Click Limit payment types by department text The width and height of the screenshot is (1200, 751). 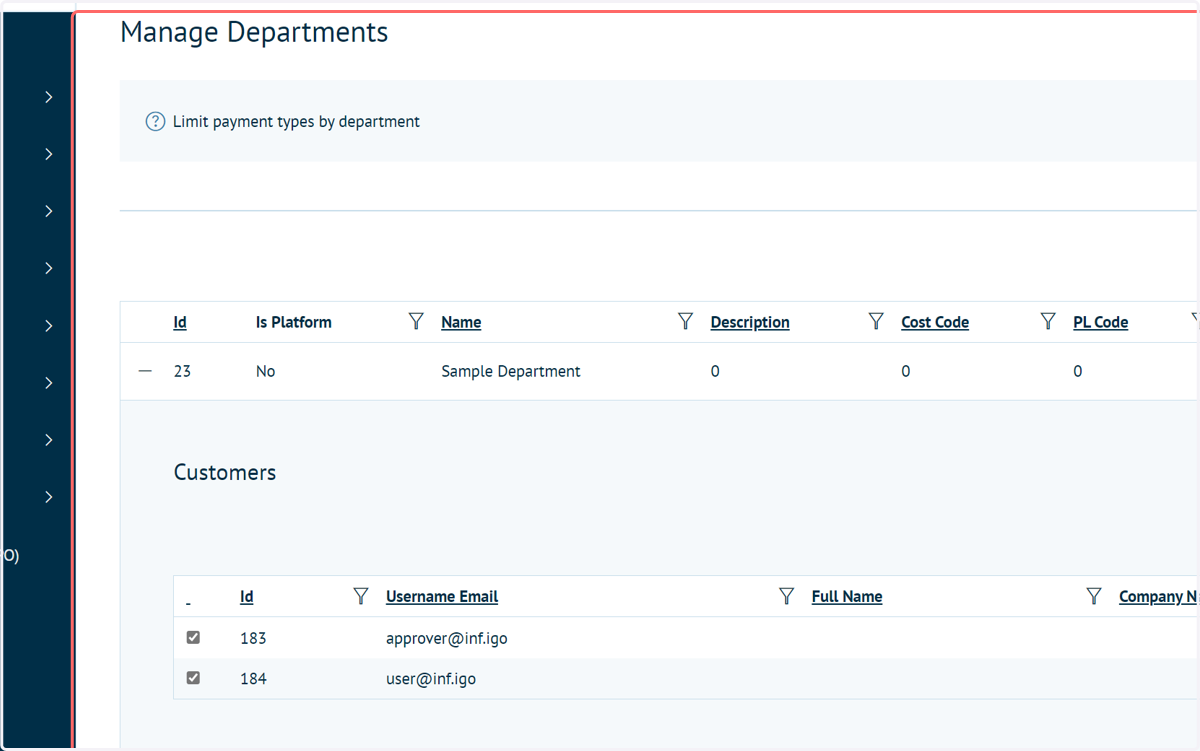click(x=296, y=122)
